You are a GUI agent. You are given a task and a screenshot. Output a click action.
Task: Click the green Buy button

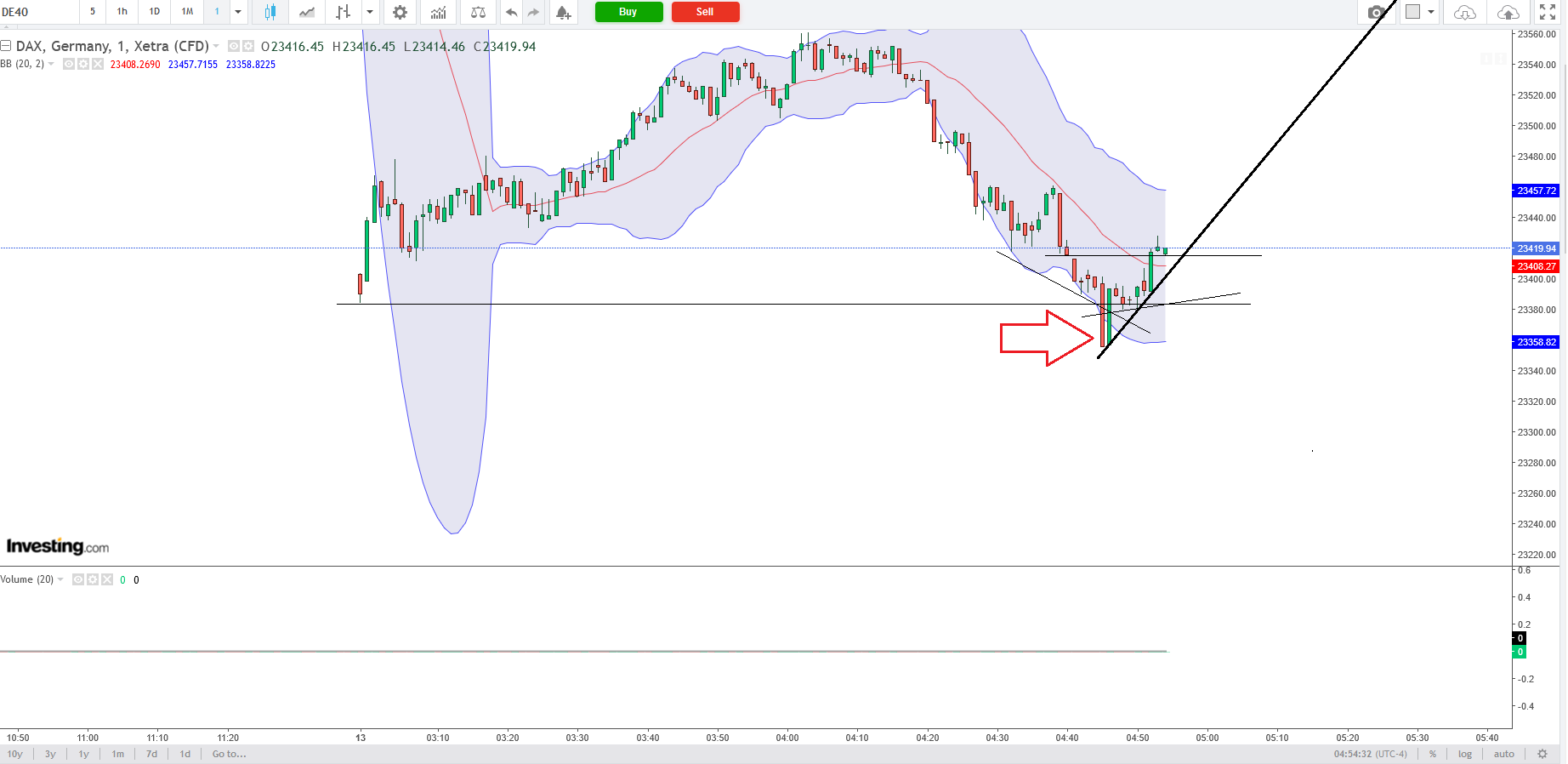coord(628,12)
